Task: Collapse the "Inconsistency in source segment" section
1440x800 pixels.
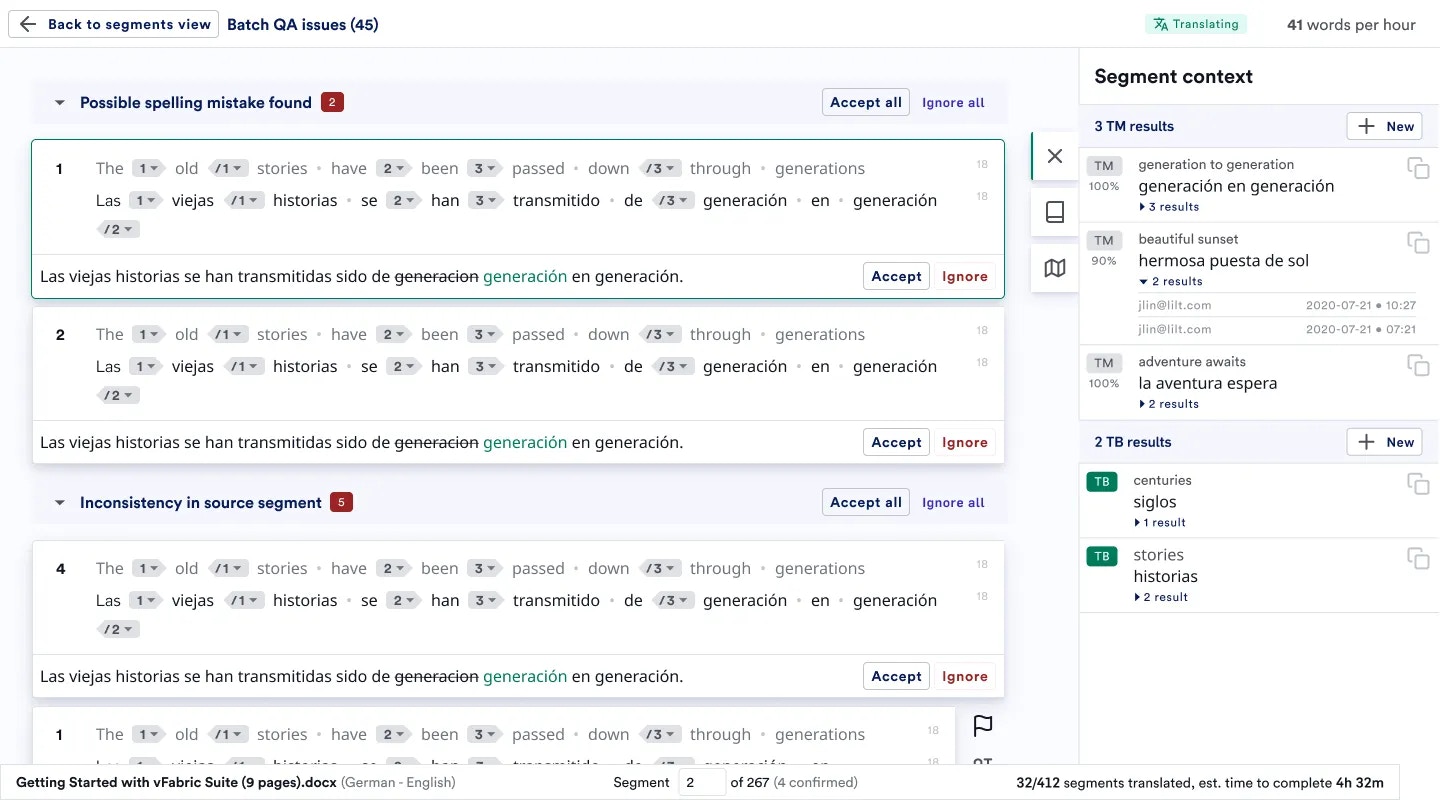Action: tap(59, 502)
